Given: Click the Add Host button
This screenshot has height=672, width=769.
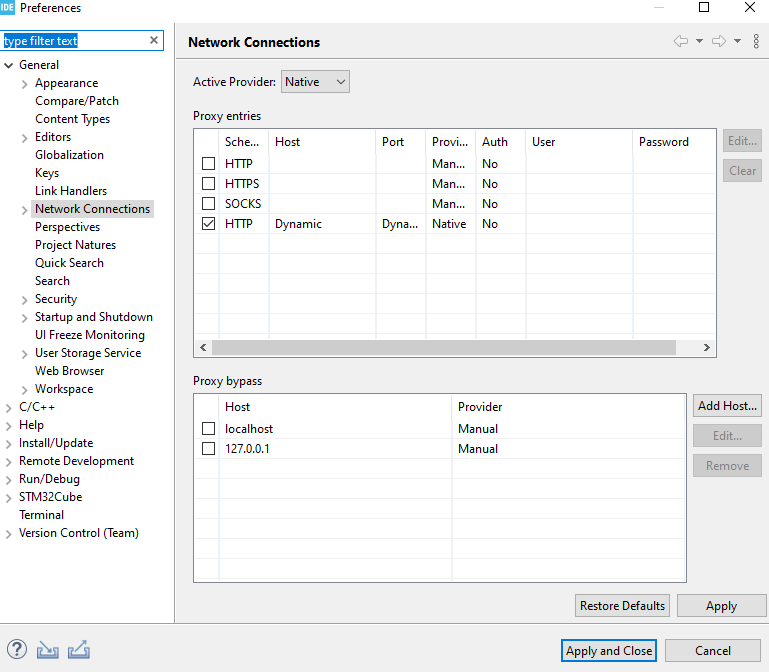Looking at the screenshot, I should (x=727, y=406).
